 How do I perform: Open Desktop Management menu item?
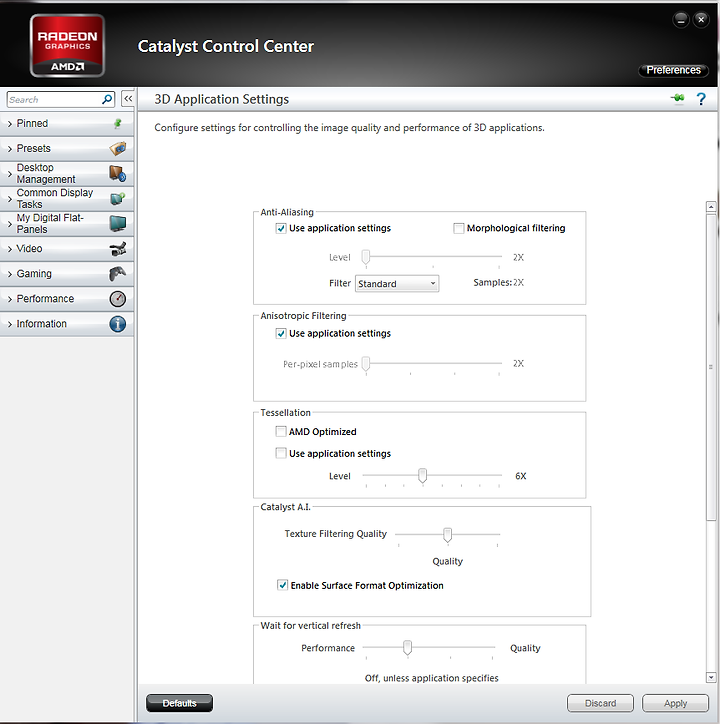(67, 174)
